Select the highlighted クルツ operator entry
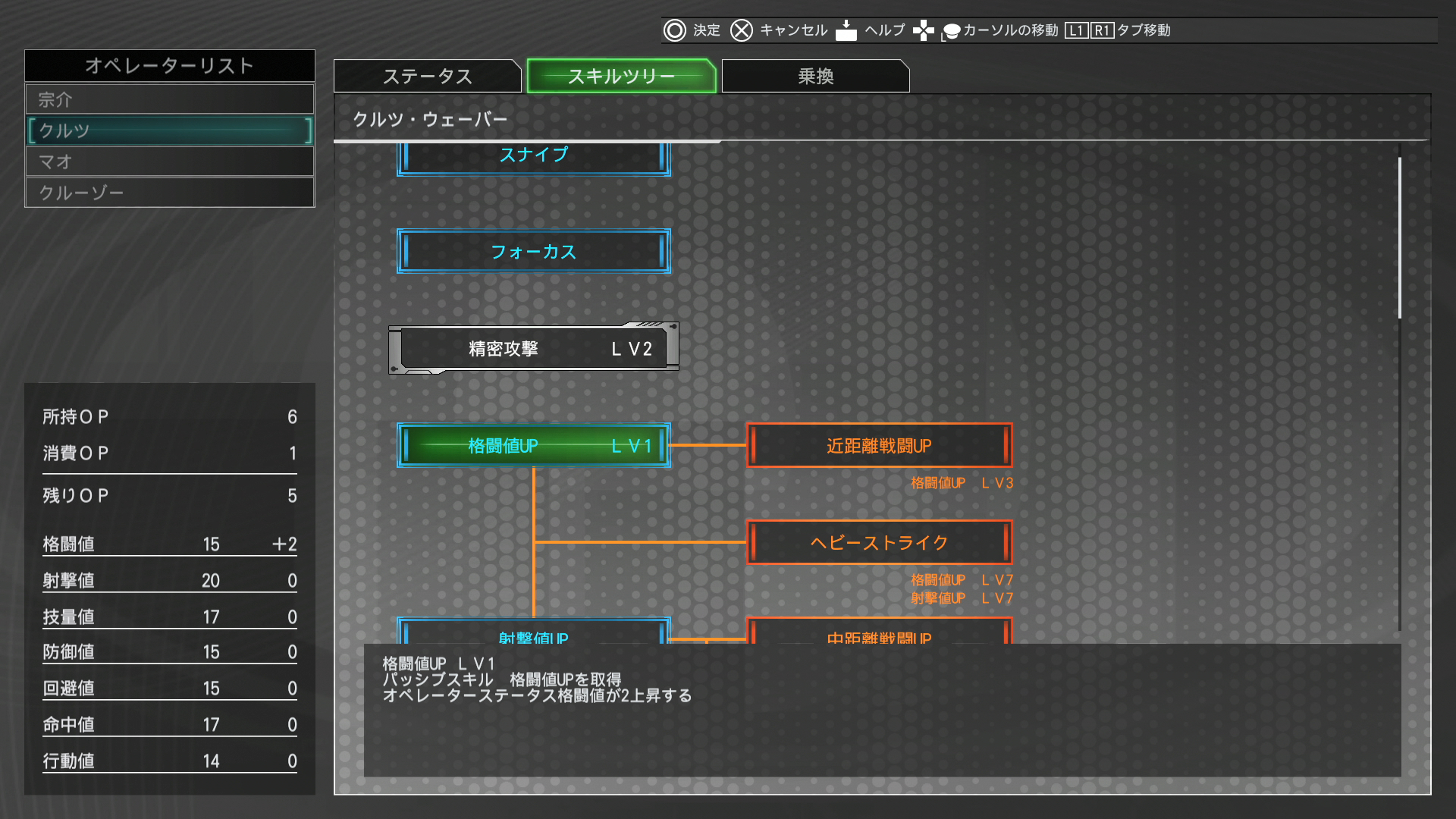The image size is (1456, 819). coord(169,130)
